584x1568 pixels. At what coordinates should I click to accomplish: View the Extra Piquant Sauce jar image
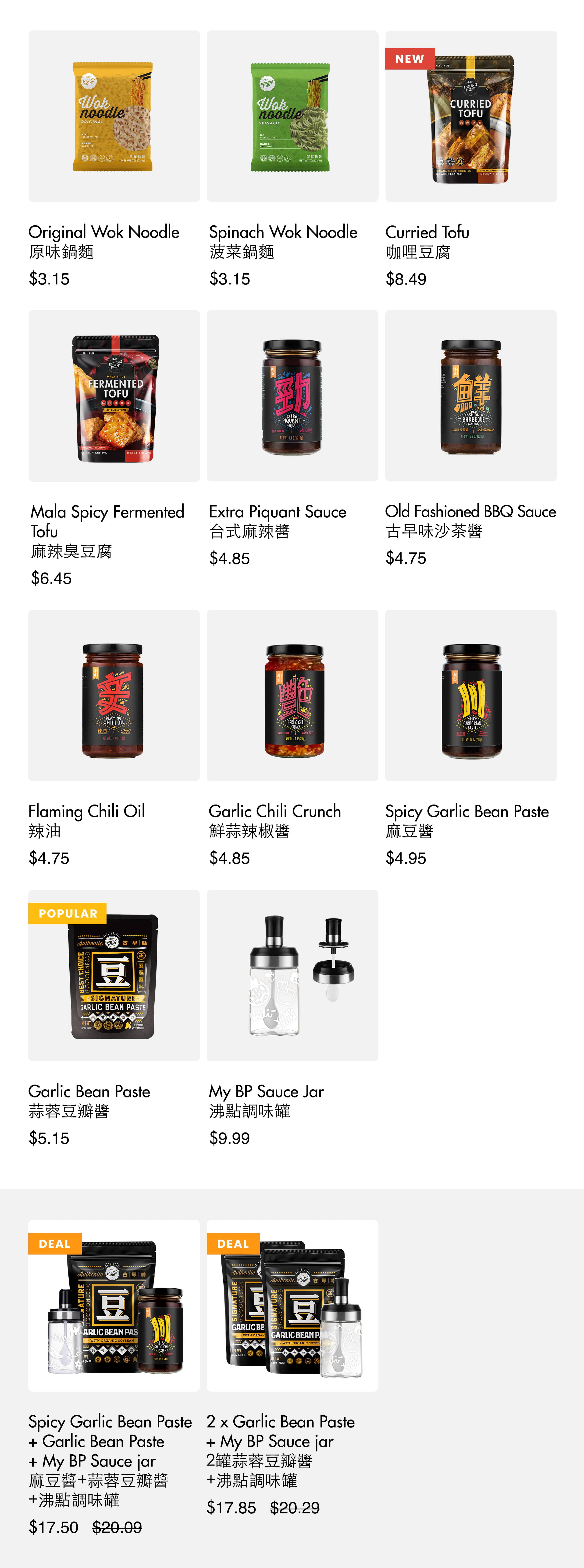coord(292,396)
